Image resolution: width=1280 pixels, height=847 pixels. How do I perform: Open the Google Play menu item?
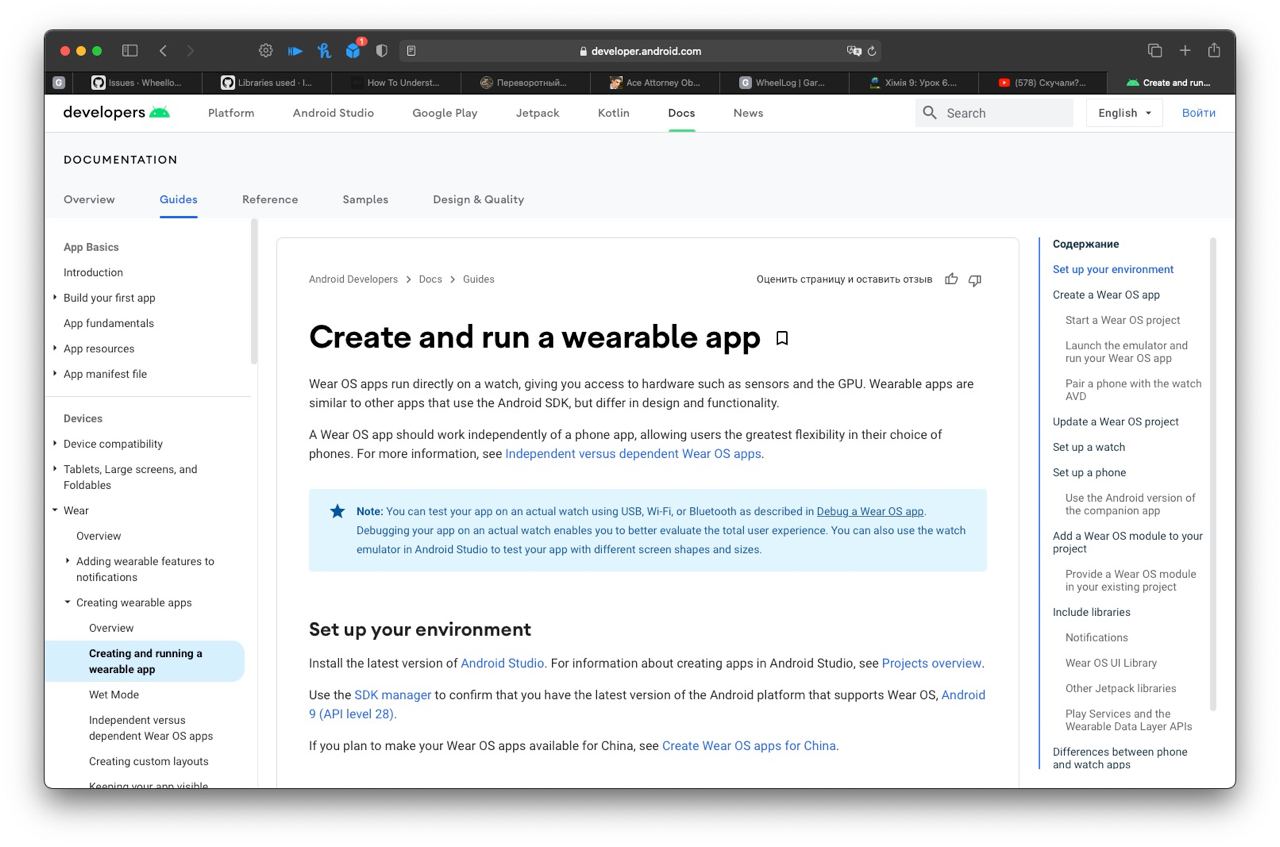pos(445,113)
